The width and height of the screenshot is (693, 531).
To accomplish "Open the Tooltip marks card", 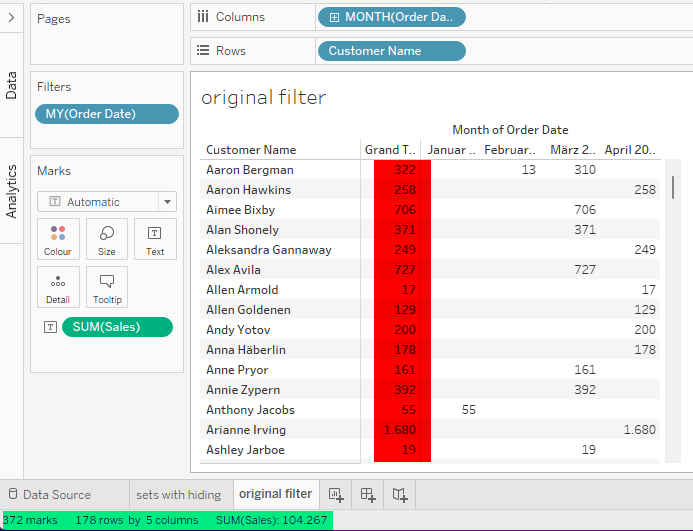I will pos(106,287).
